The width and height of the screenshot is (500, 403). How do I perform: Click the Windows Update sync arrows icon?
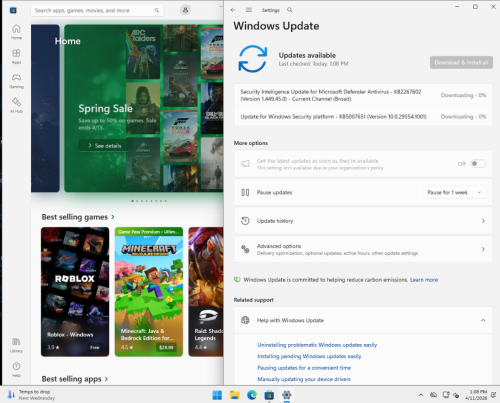coord(253,59)
